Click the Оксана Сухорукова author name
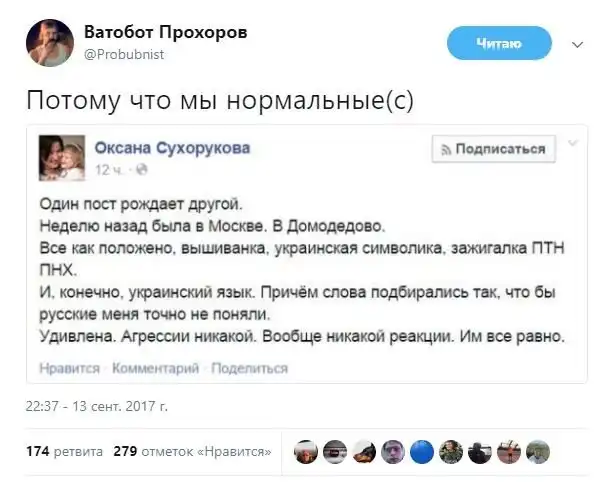This screenshot has height=482, width=606. coord(172,147)
